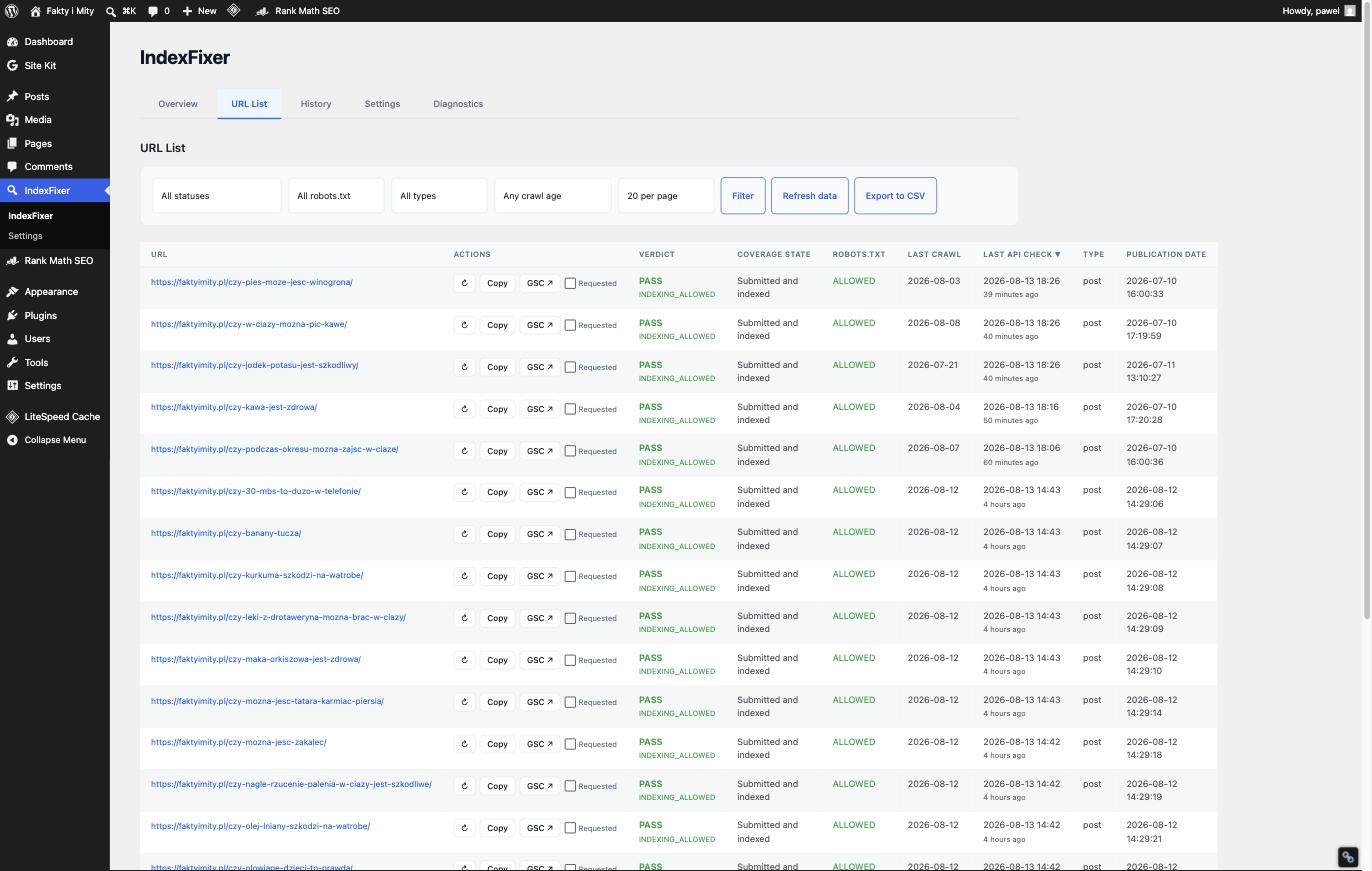The height and width of the screenshot is (871, 1372).
Task: Tick Requested for czy-kurkuma-szkodzi-na-watrobe
Action: click(570, 576)
